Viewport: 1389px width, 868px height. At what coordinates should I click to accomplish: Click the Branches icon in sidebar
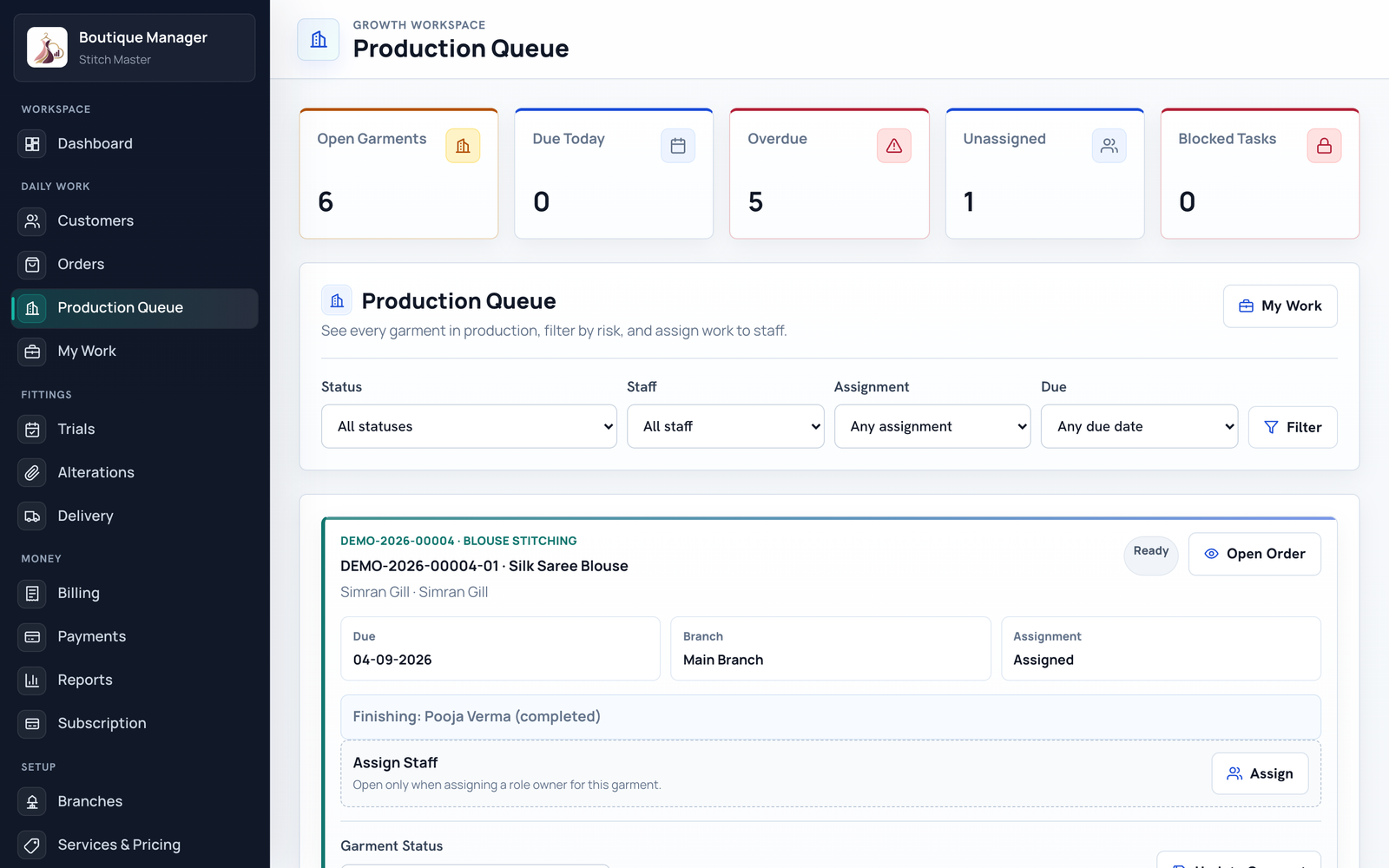[x=32, y=802]
